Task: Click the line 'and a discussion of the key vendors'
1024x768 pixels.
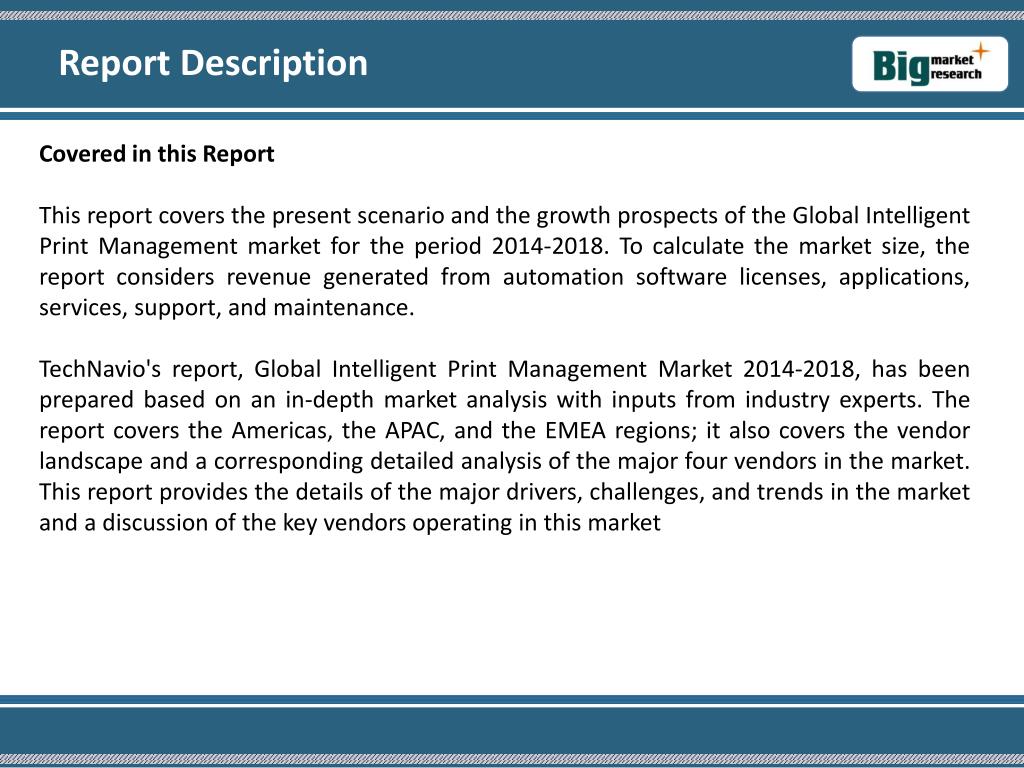Action: pos(350,522)
